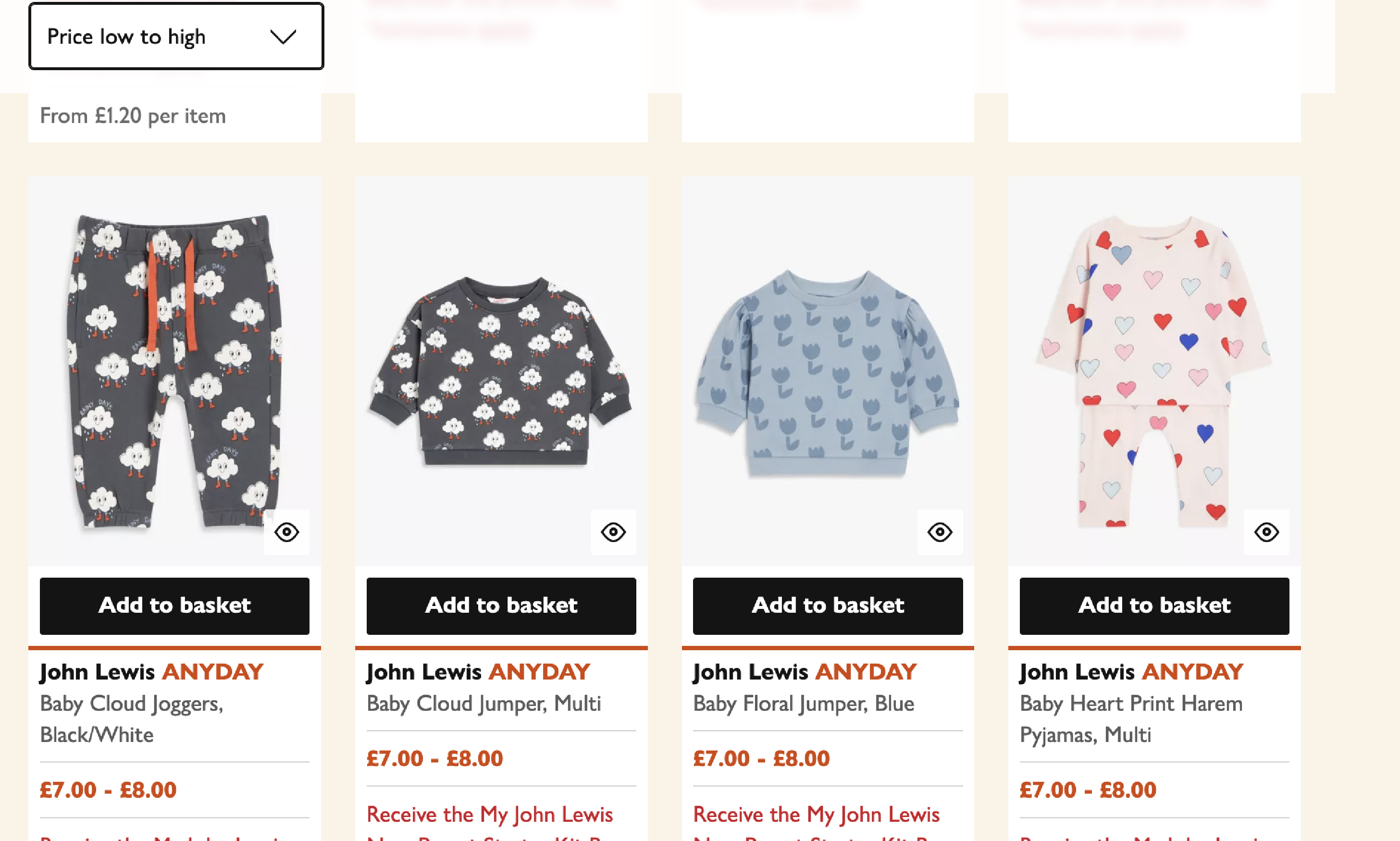
Task: Open quick view for Baby Cloud Joggers
Action: (287, 532)
